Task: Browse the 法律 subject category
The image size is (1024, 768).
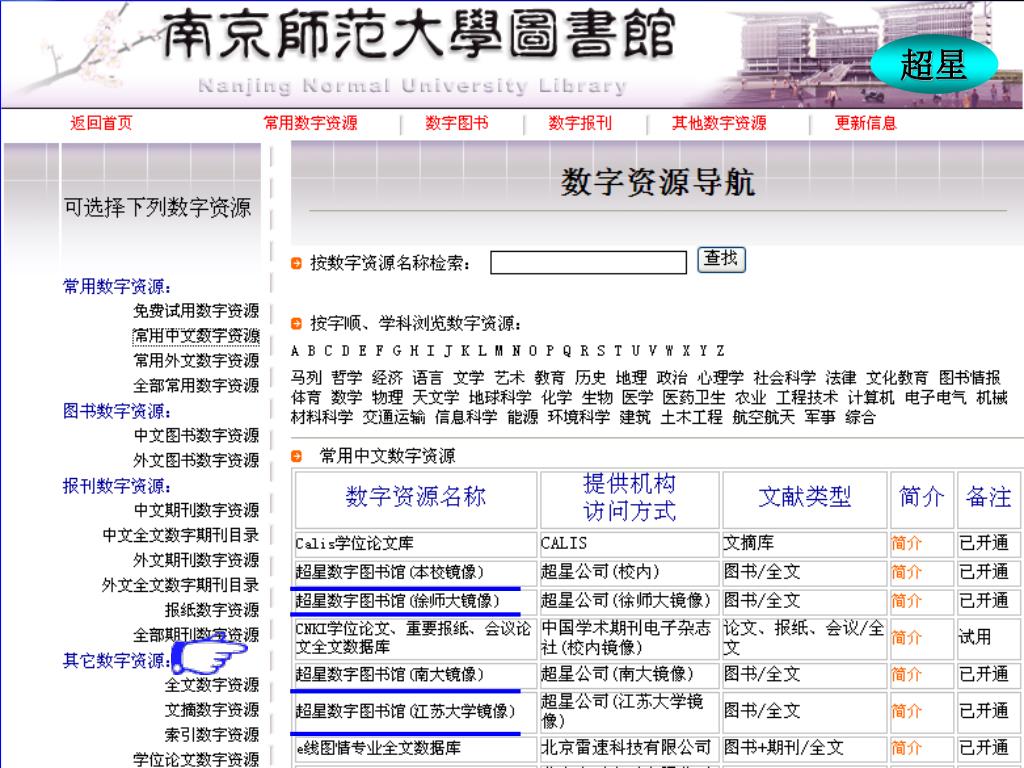Action: pyautogui.click(x=841, y=377)
